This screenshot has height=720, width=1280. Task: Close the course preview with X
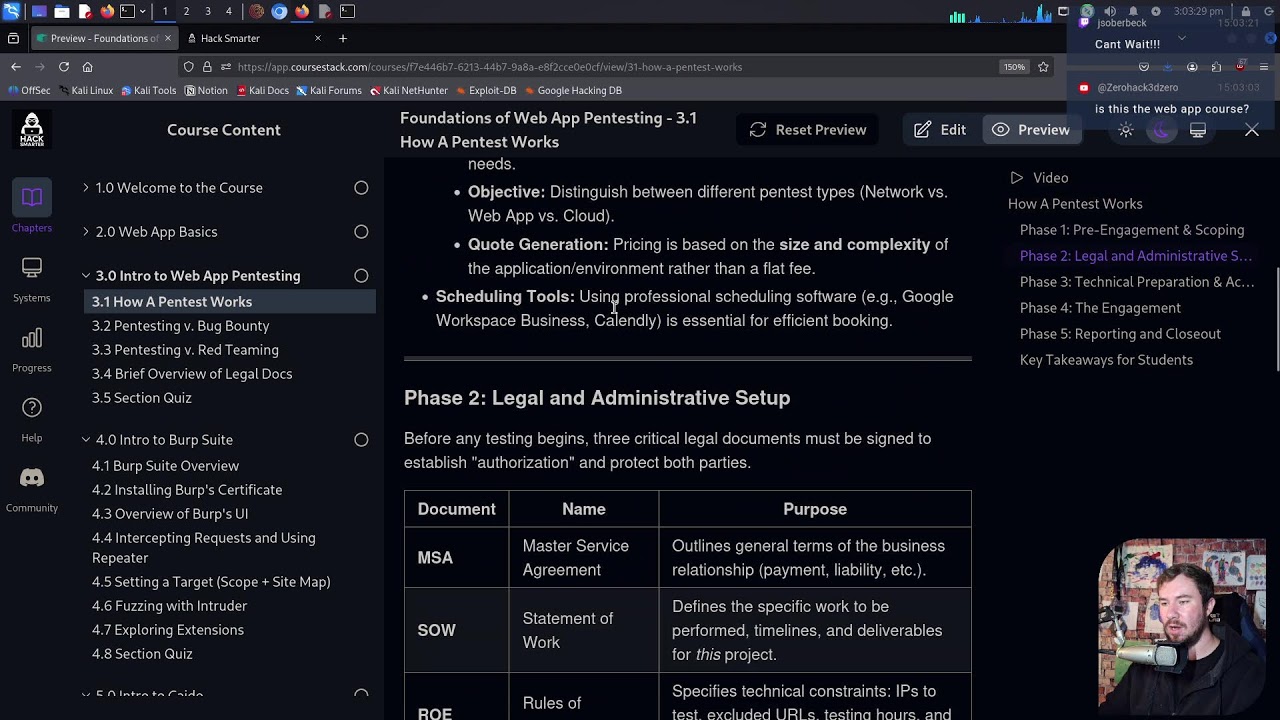click(1252, 130)
